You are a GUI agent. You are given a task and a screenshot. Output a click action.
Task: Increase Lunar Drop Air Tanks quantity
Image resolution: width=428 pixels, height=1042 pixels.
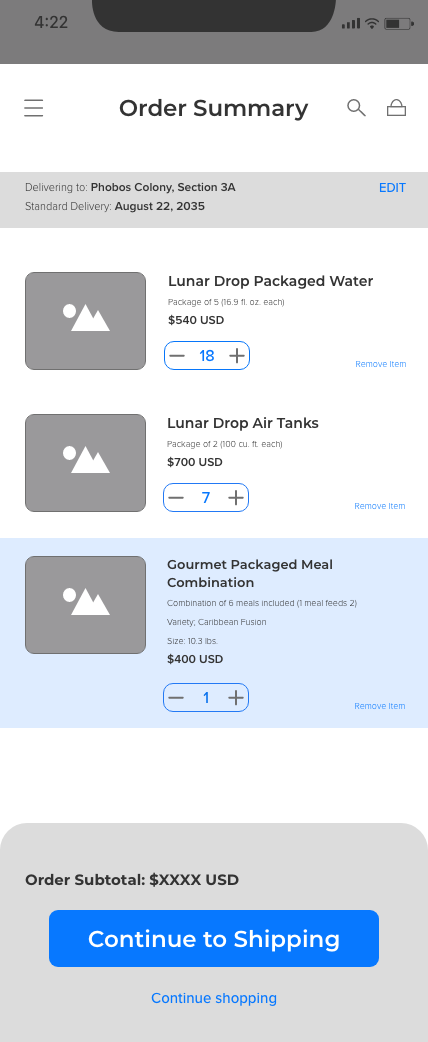click(x=236, y=498)
